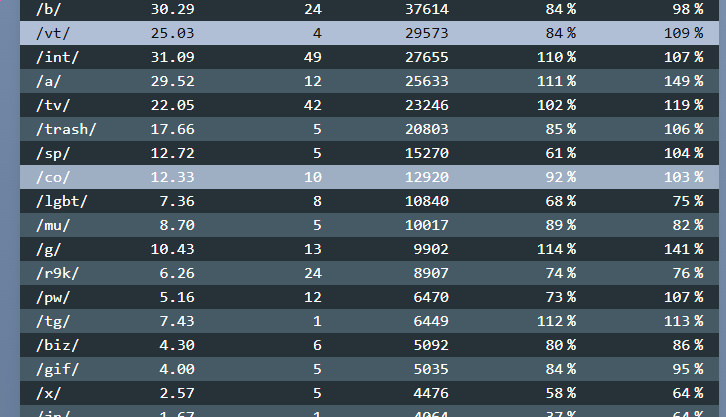Click the count 6449 in /tg/ row
Viewport: 726px width, 417px height.
pos(431,321)
